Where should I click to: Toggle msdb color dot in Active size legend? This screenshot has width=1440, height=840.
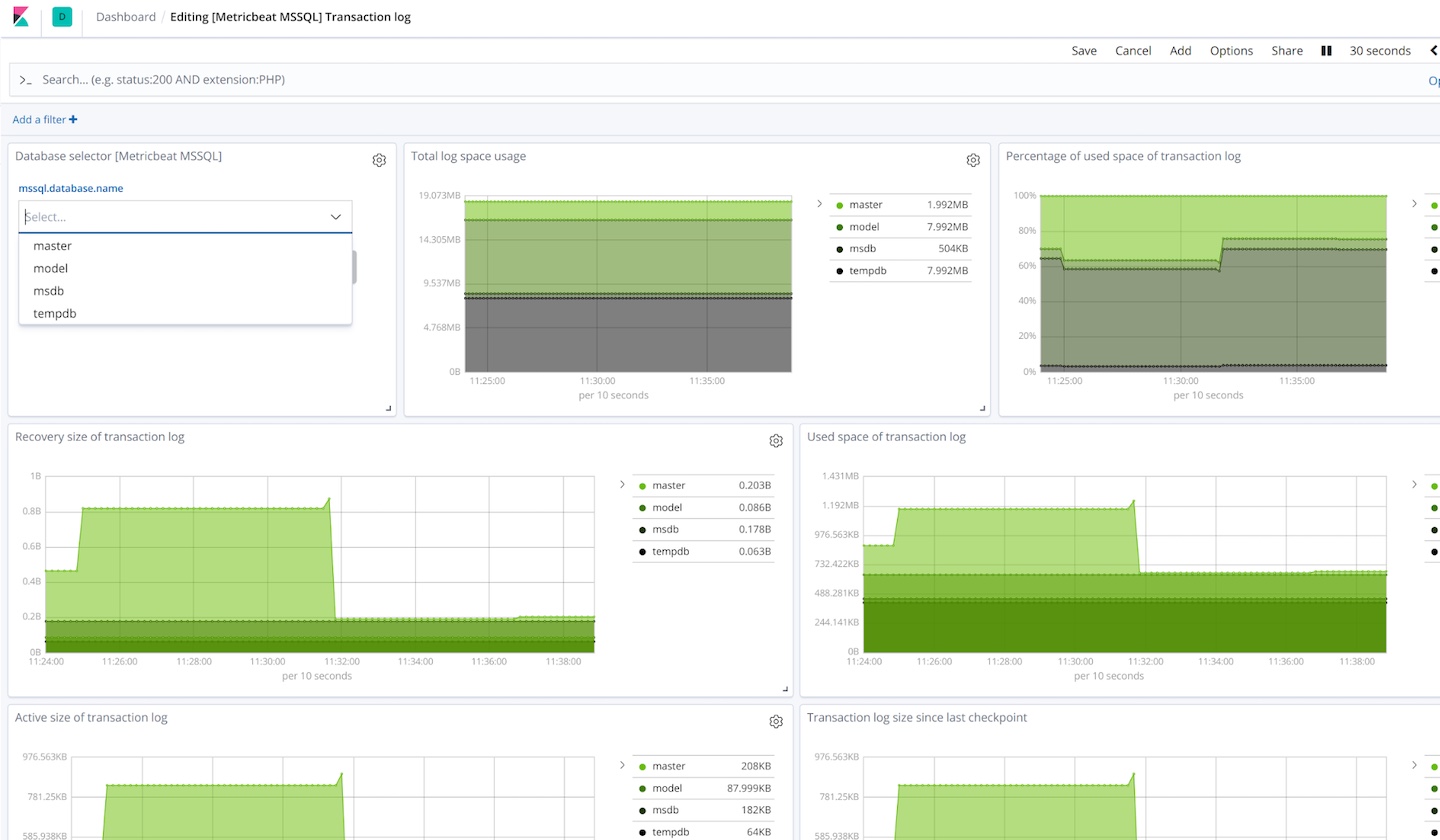coord(642,811)
